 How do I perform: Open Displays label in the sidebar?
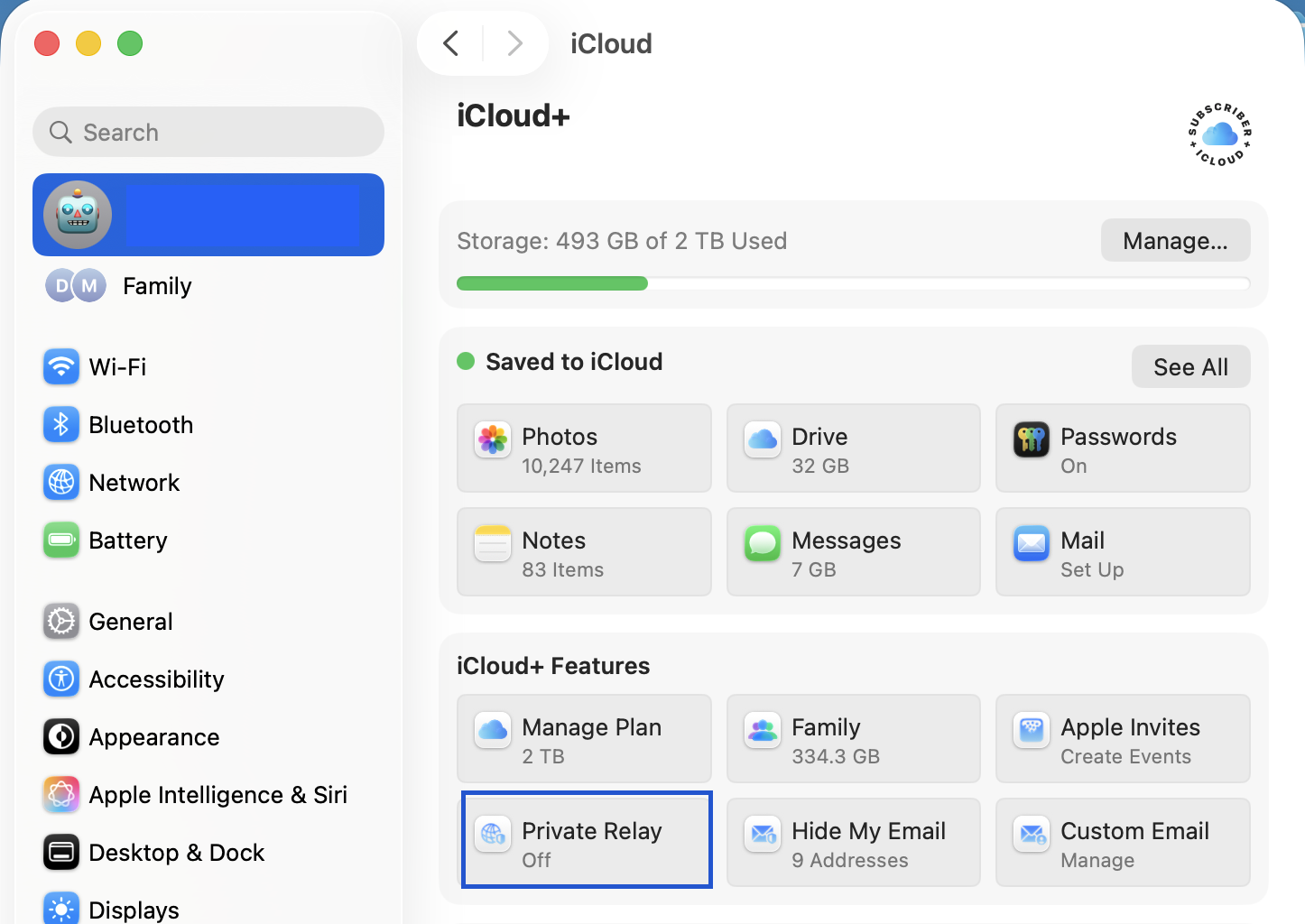coord(134,910)
